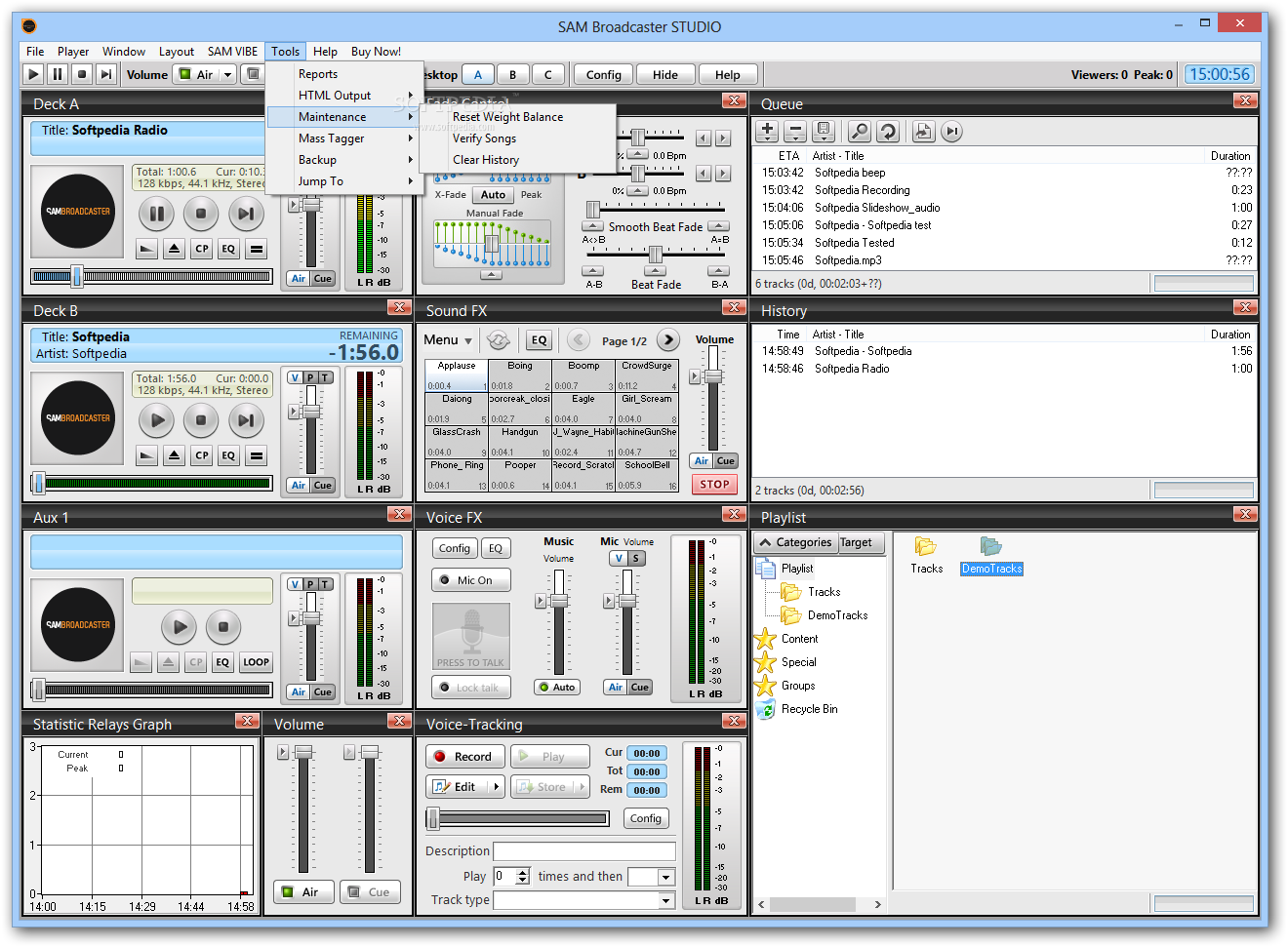The height and width of the screenshot is (947, 1288).
Task: Go to next Sound FX page
Action: (x=667, y=339)
